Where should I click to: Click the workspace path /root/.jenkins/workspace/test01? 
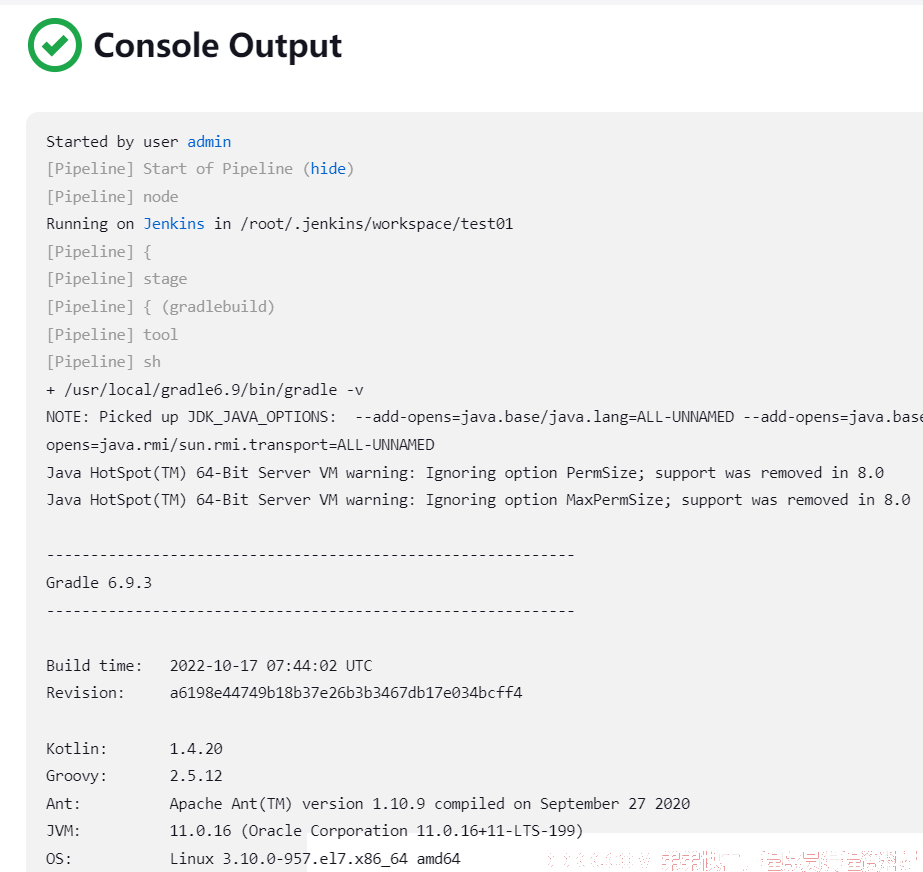point(377,224)
